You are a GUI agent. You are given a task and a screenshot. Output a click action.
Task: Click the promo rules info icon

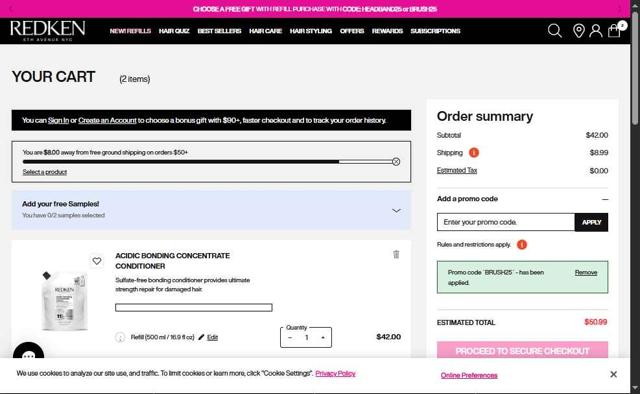pos(522,245)
